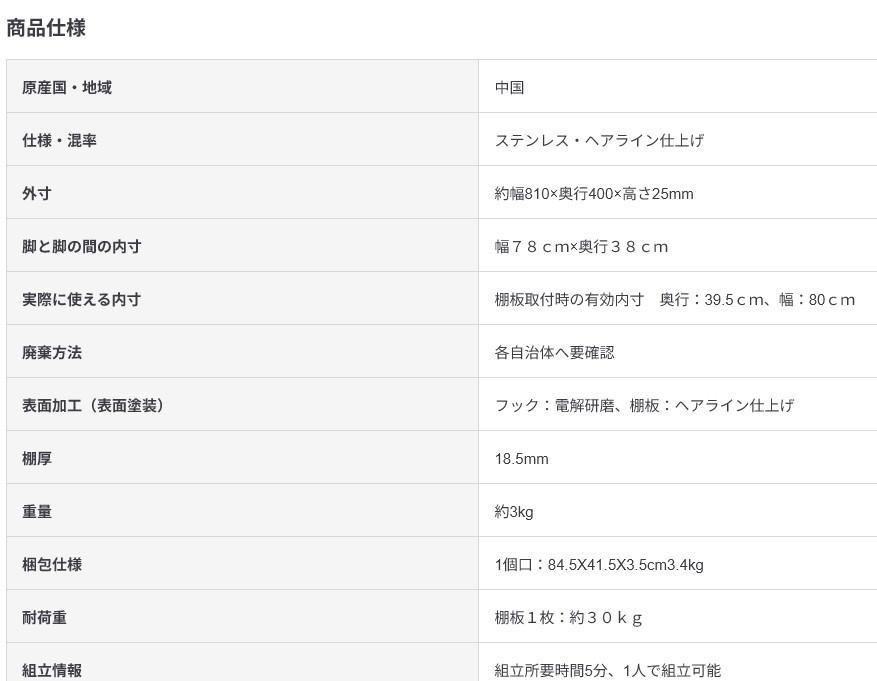Click the ステンレス・ヘアライン仕上げ text
Image resolution: width=877 pixels, height=681 pixels.
(599, 140)
